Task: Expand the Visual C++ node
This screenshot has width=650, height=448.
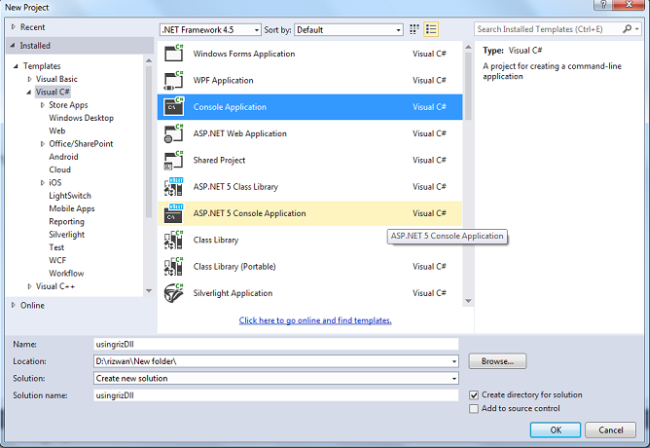Action: pyautogui.click(x=29, y=286)
